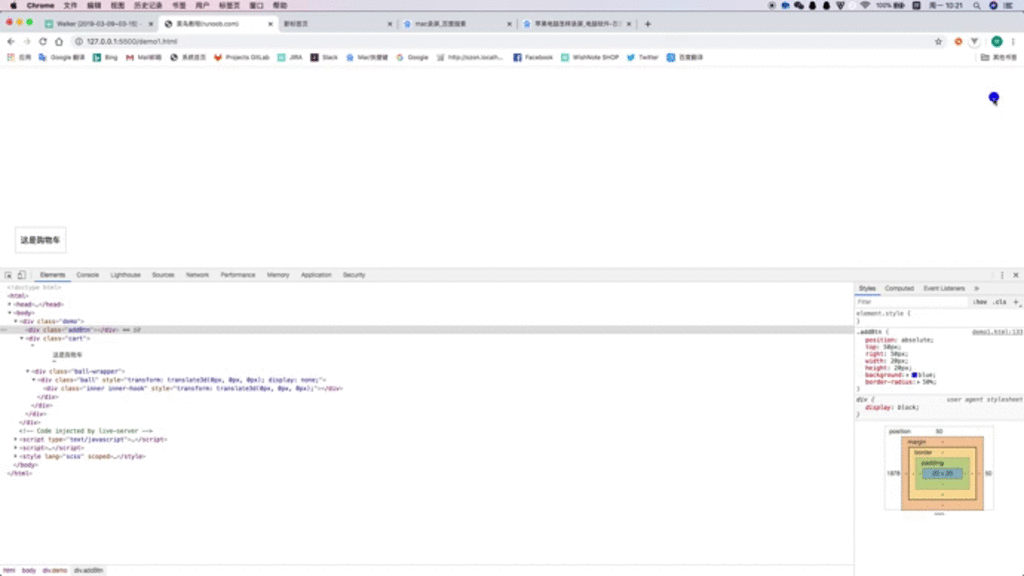The width and height of the screenshot is (1024, 576).
Task: Open the Event Listeners tab
Action: [x=944, y=289]
